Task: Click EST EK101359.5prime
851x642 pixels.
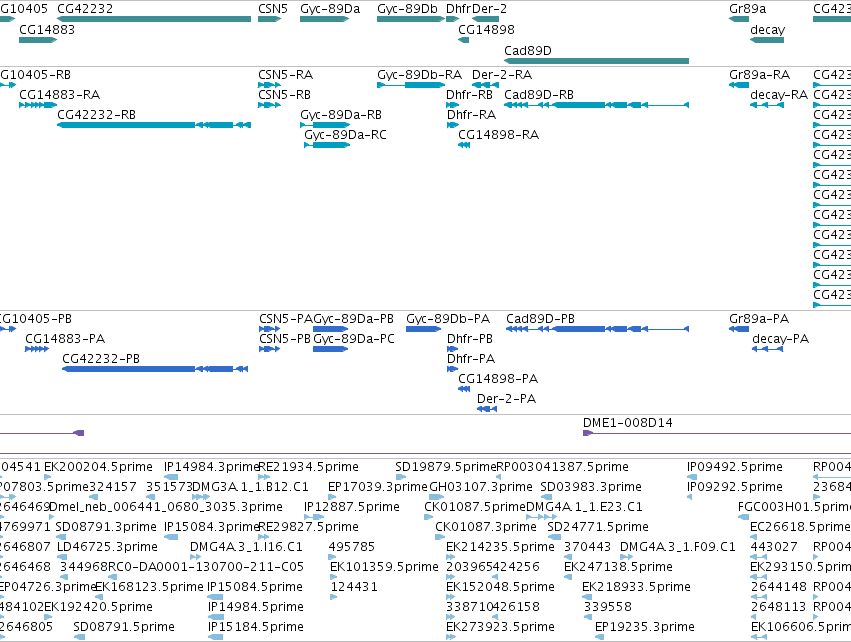Action: (x=384, y=568)
